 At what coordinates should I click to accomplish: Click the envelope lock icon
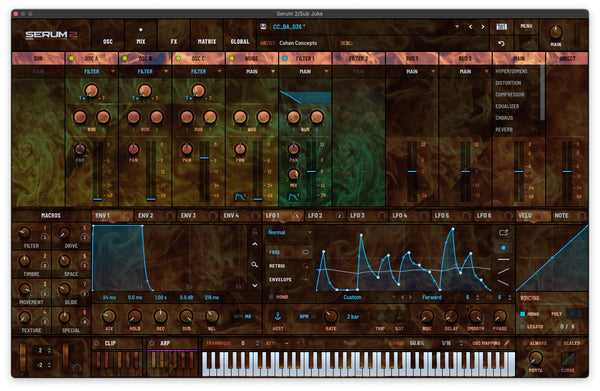click(x=254, y=231)
